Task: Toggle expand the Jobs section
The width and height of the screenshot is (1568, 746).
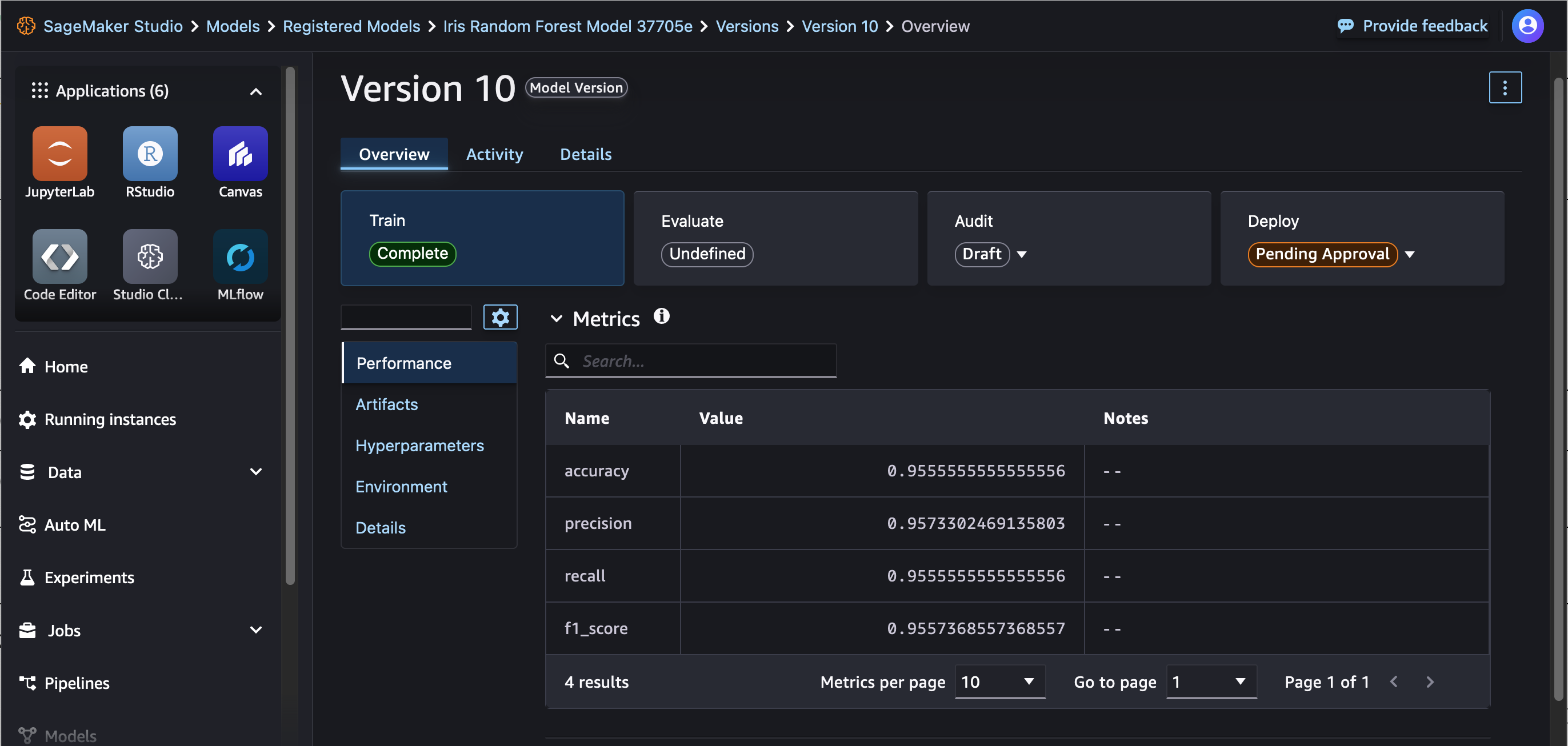Action: point(255,629)
